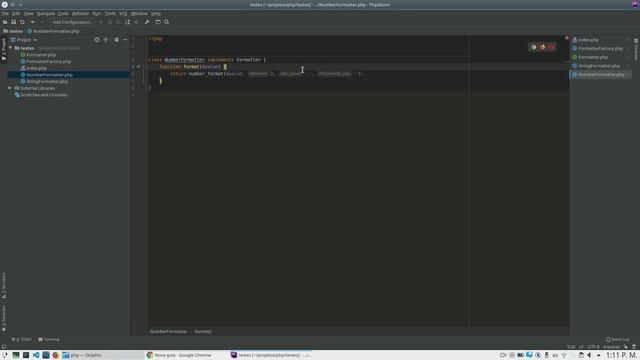Hide the Project panel with minus icon
The width and height of the screenshot is (640, 360).
[x=125, y=40]
